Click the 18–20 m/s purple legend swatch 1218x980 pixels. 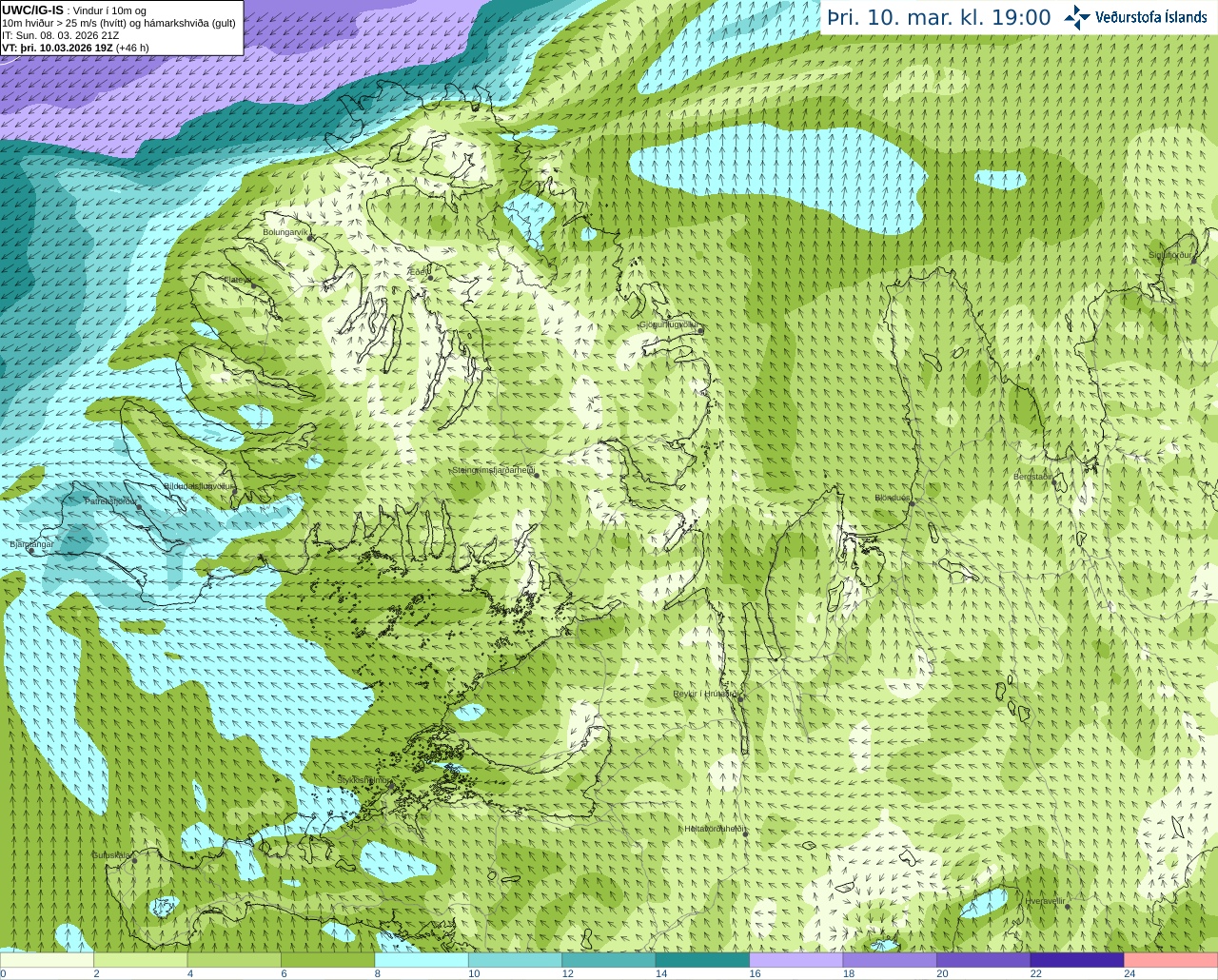pos(890,960)
